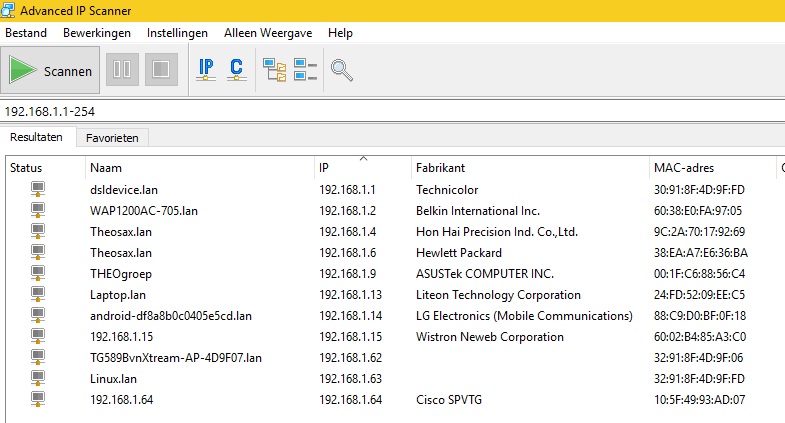785x423 pixels.
Task: Select the WAP1200AC-705.lan name
Action: pyautogui.click(x=144, y=211)
